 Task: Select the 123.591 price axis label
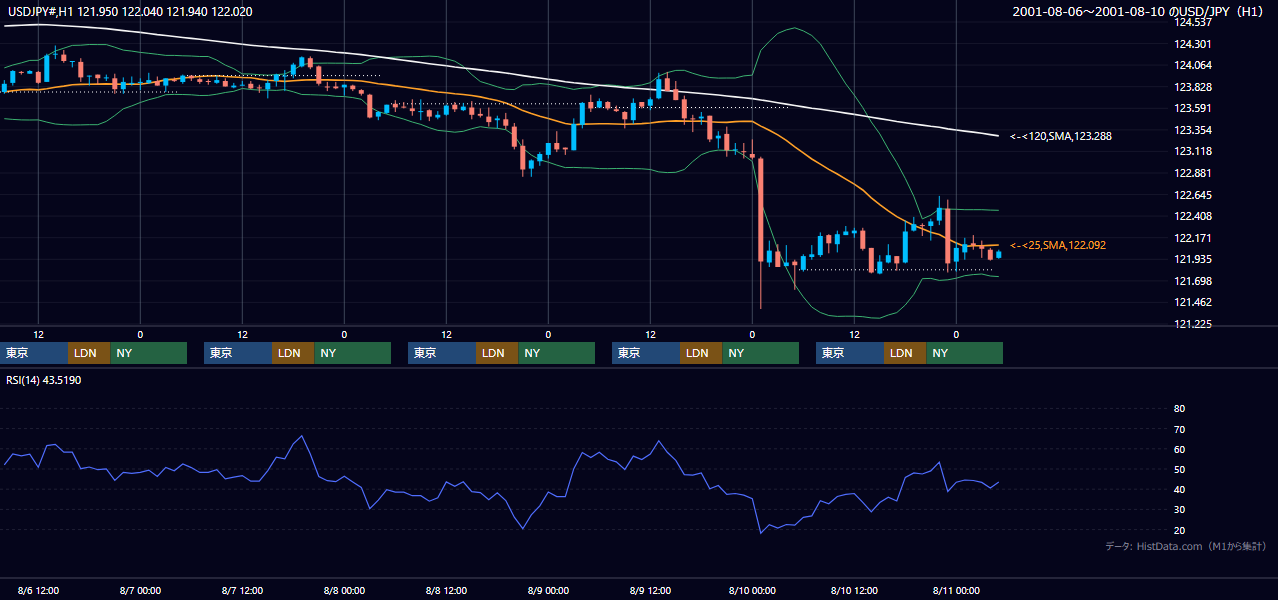click(1192, 108)
